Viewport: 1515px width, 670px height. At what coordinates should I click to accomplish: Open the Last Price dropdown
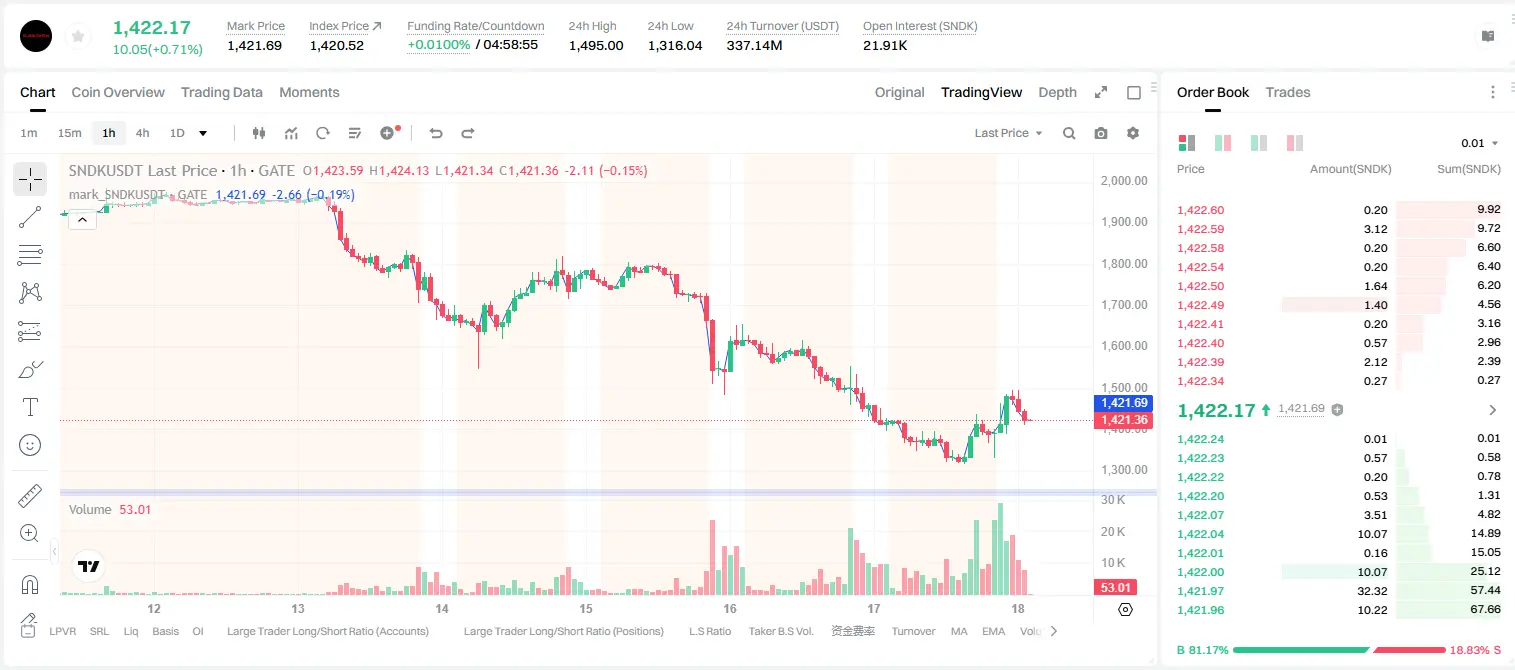pyautogui.click(x=1008, y=133)
